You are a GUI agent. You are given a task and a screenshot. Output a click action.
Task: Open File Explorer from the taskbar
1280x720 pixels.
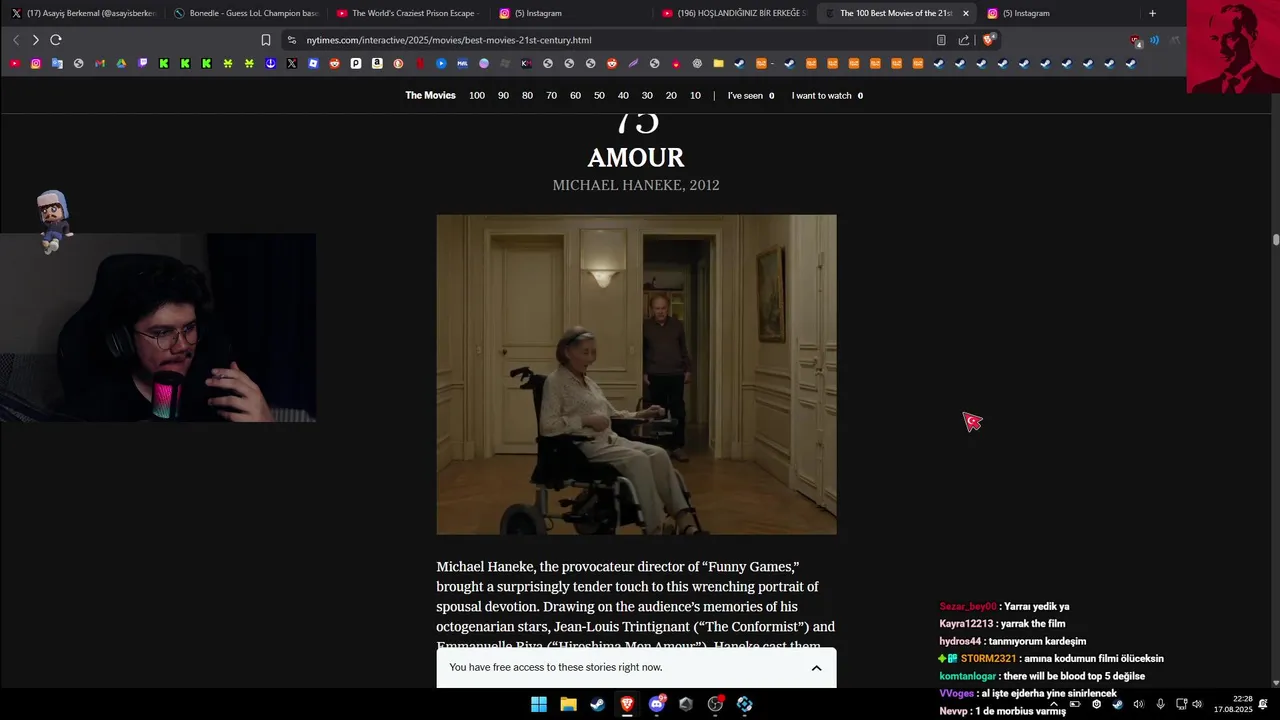(568, 704)
